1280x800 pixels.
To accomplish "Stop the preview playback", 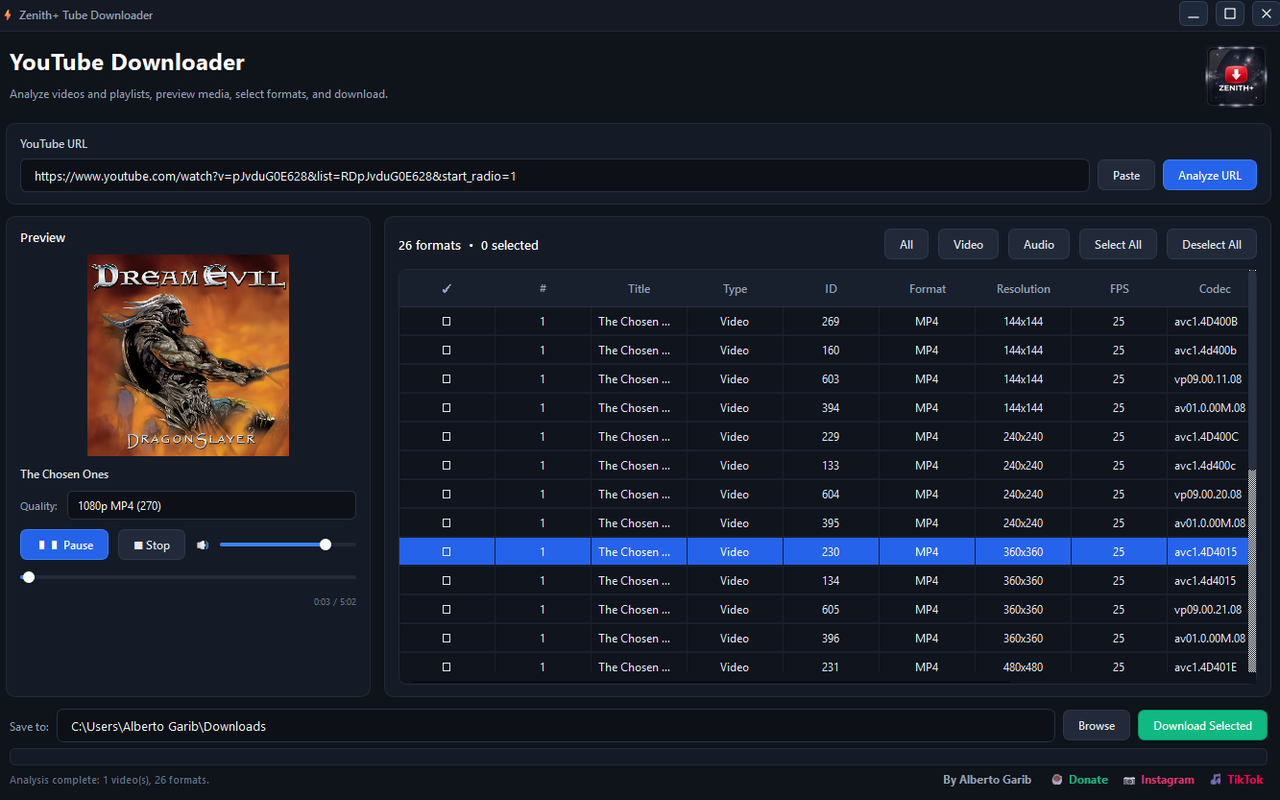I will [151, 545].
